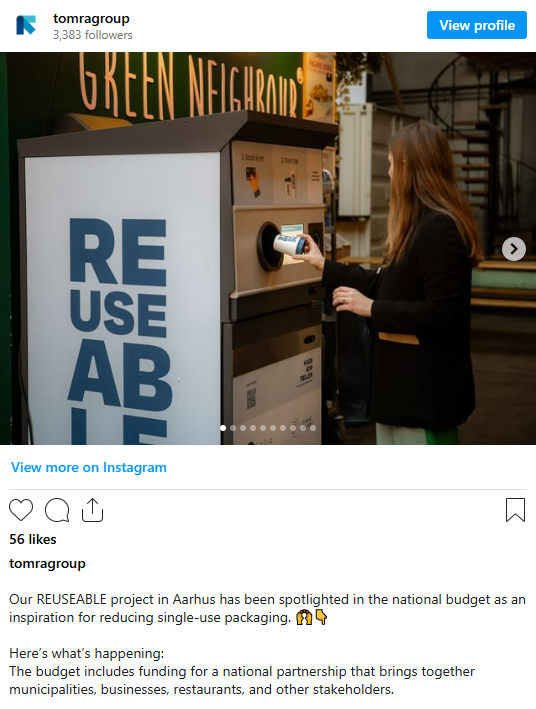Jump to the third carousel dot

(243, 428)
